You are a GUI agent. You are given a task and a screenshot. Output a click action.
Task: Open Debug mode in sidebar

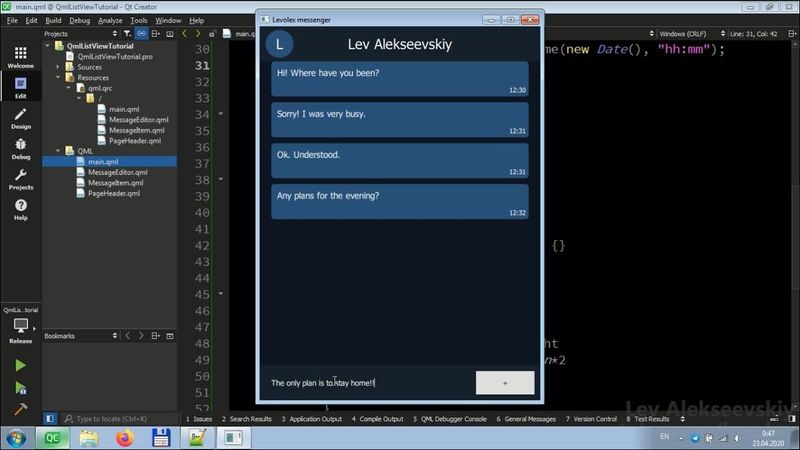point(20,148)
